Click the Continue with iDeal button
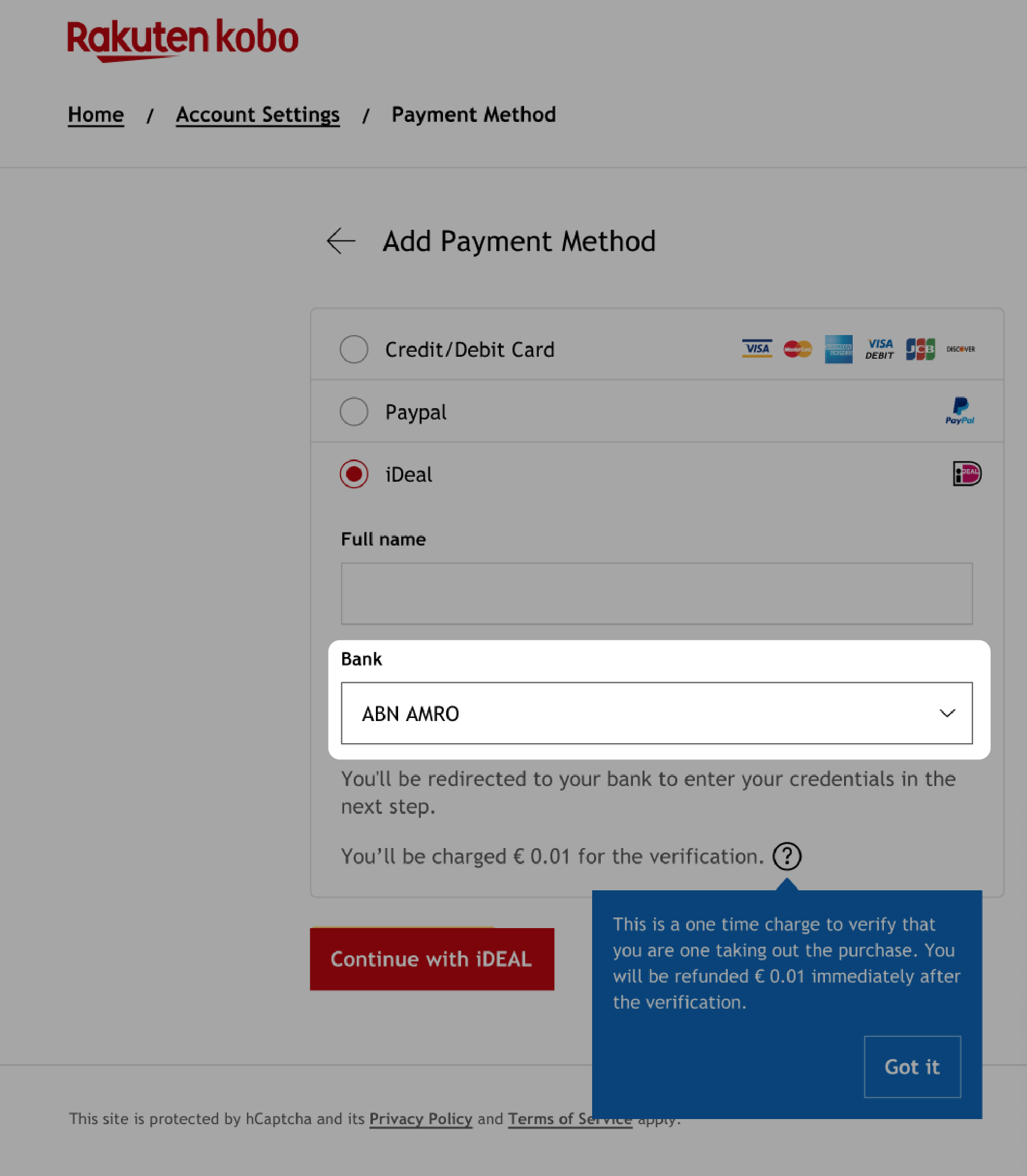The image size is (1027, 1176). pos(431,958)
